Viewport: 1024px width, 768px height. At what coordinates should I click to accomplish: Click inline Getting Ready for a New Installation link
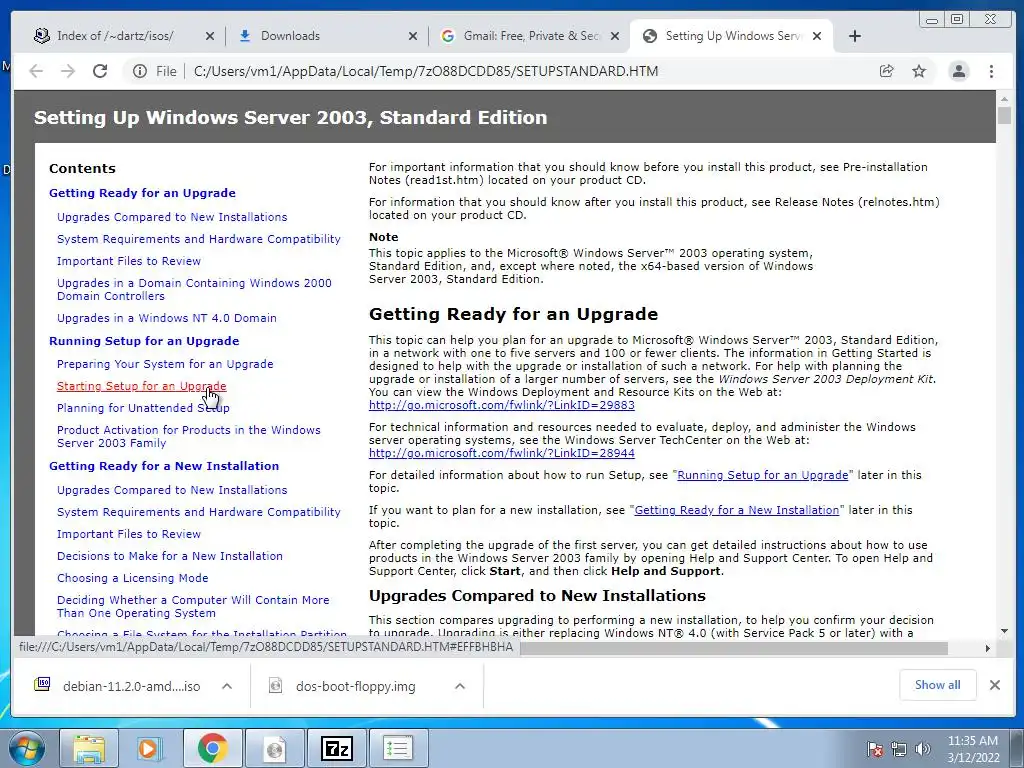point(737,510)
